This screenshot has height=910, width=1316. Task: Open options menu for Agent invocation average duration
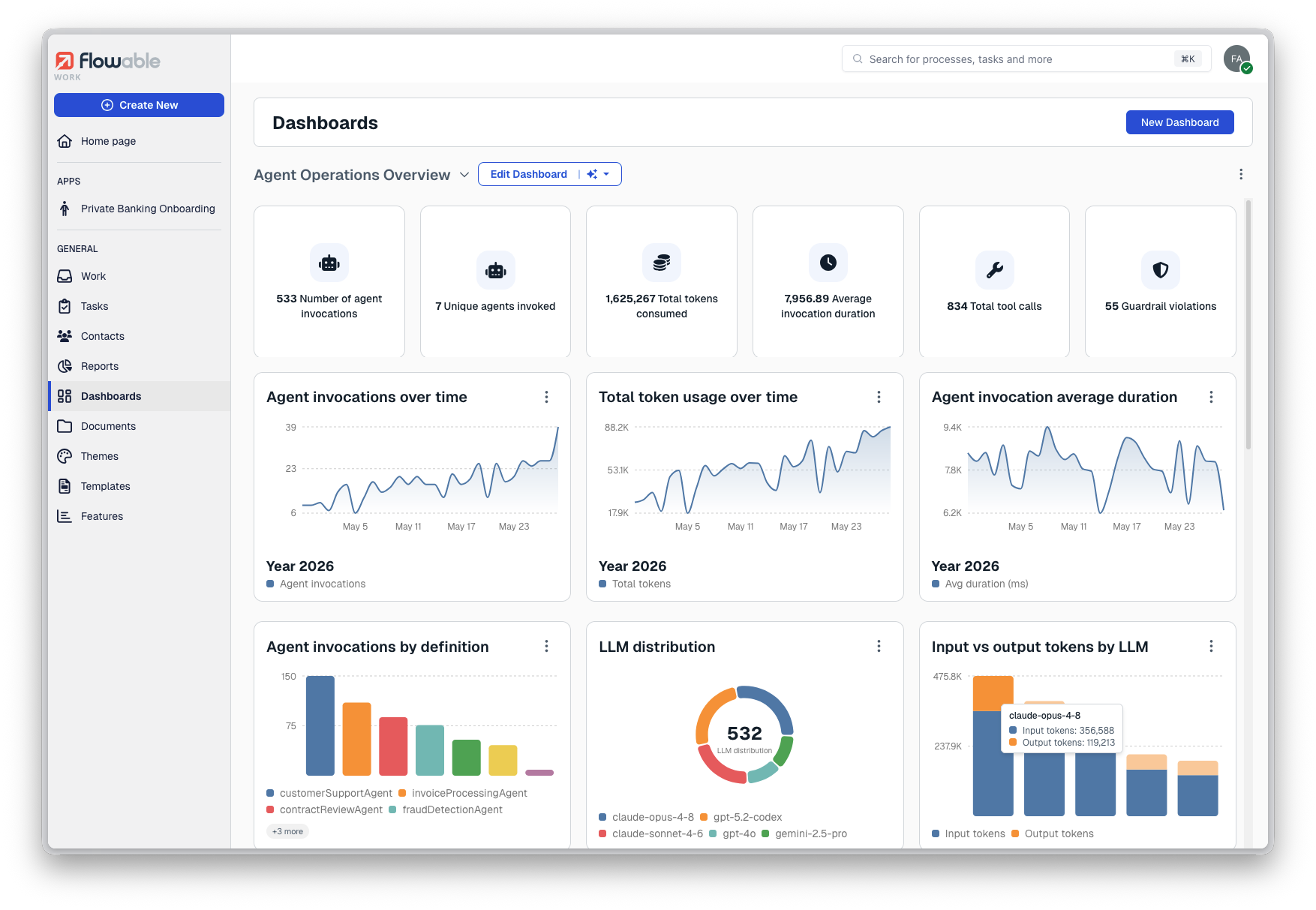click(1211, 397)
